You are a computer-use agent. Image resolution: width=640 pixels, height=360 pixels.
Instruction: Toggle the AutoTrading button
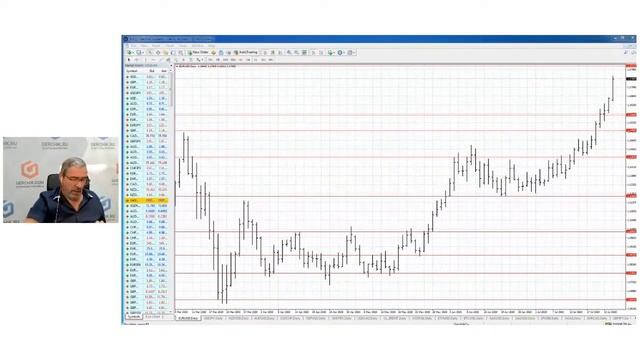(x=246, y=52)
